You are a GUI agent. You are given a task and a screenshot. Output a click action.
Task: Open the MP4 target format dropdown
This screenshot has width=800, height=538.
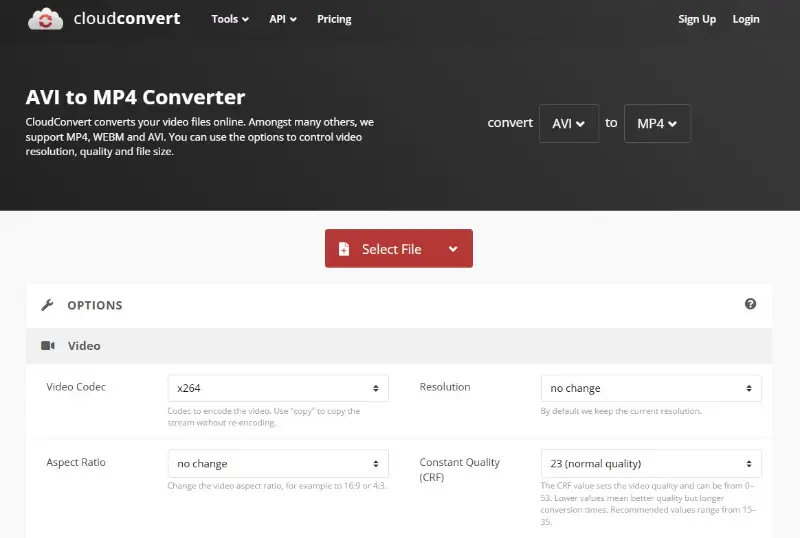point(657,124)
